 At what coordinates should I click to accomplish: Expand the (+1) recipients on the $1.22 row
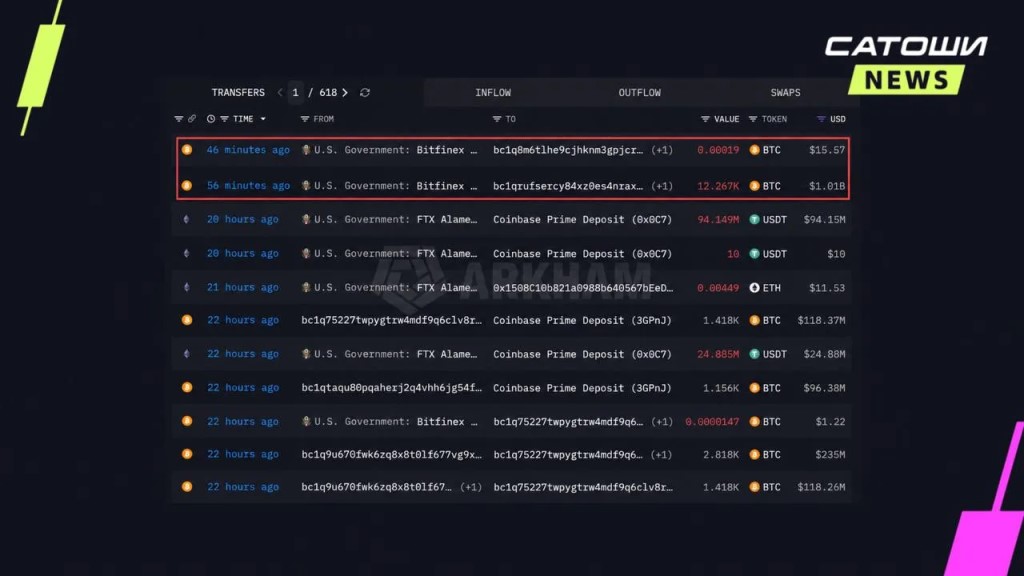click(662, 421)
